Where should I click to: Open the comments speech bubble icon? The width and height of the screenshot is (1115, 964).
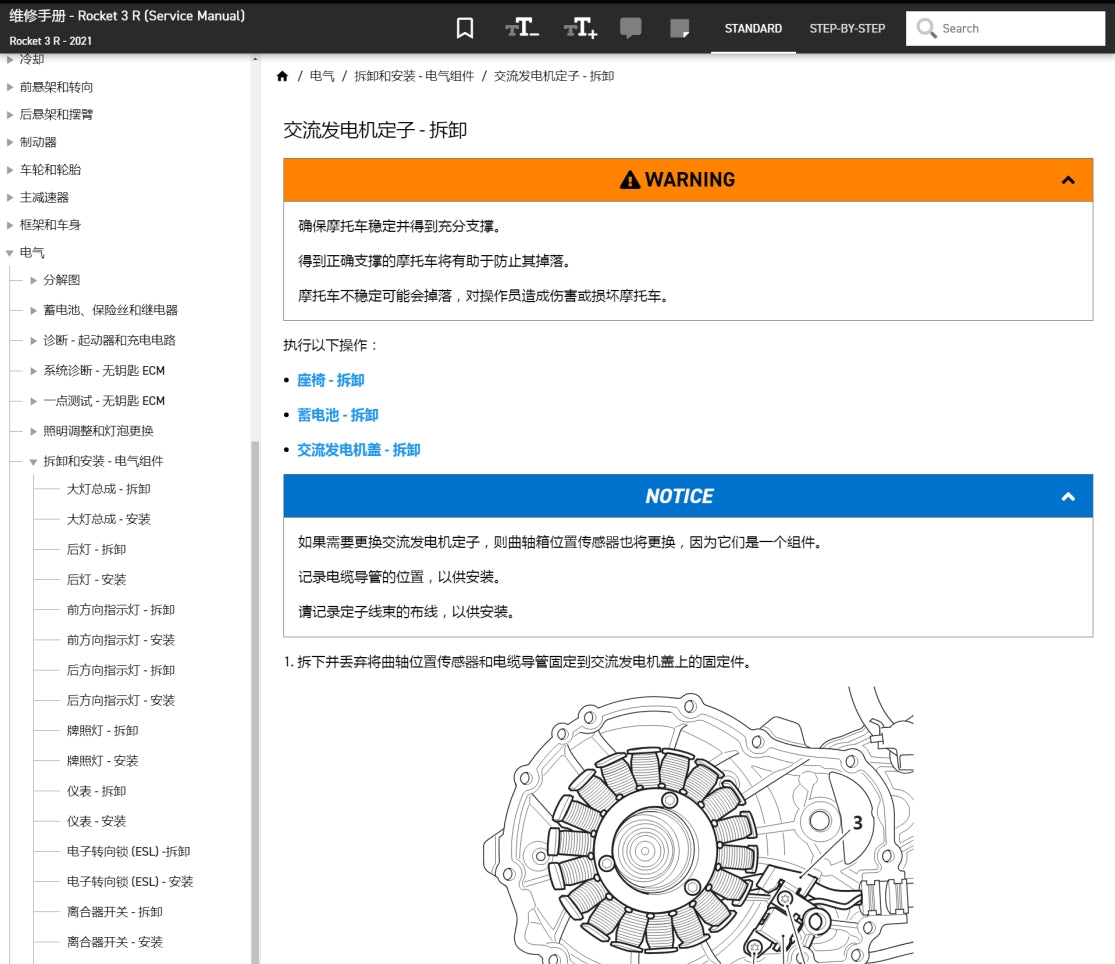[x=631, y=28]
